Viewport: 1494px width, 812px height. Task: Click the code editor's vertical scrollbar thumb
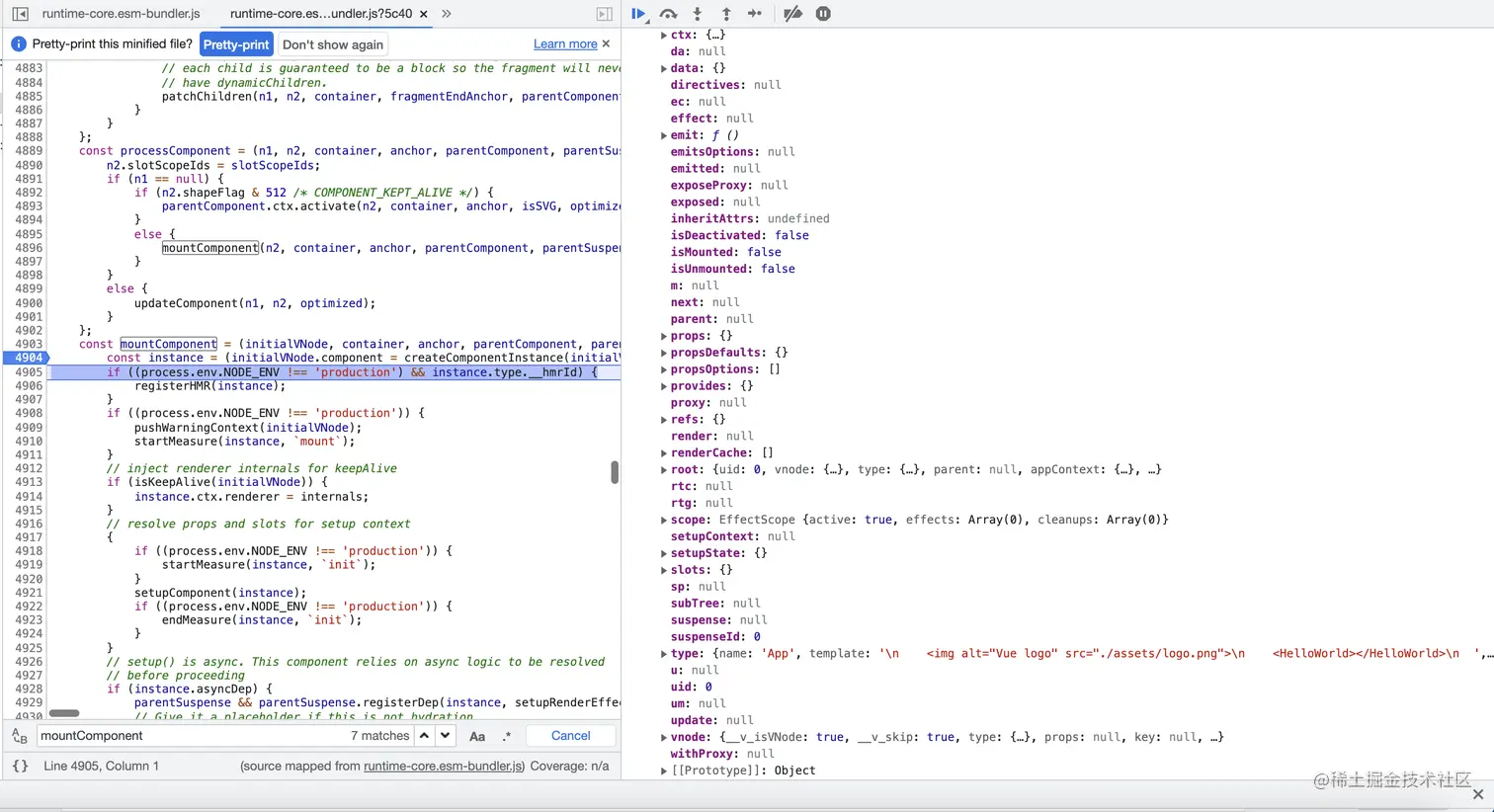(x=615, y=472)
